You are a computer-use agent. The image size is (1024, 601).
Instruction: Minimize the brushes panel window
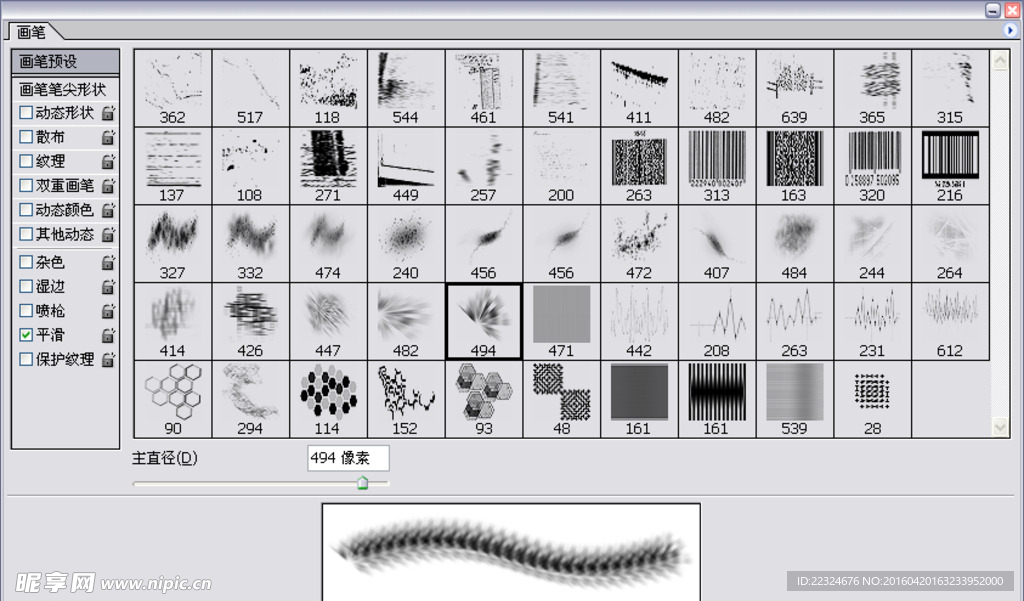[993, 10]
